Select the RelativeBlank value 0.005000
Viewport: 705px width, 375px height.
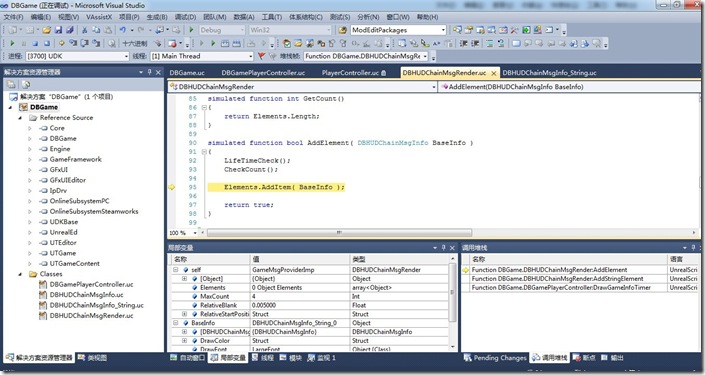click(264, 305)
